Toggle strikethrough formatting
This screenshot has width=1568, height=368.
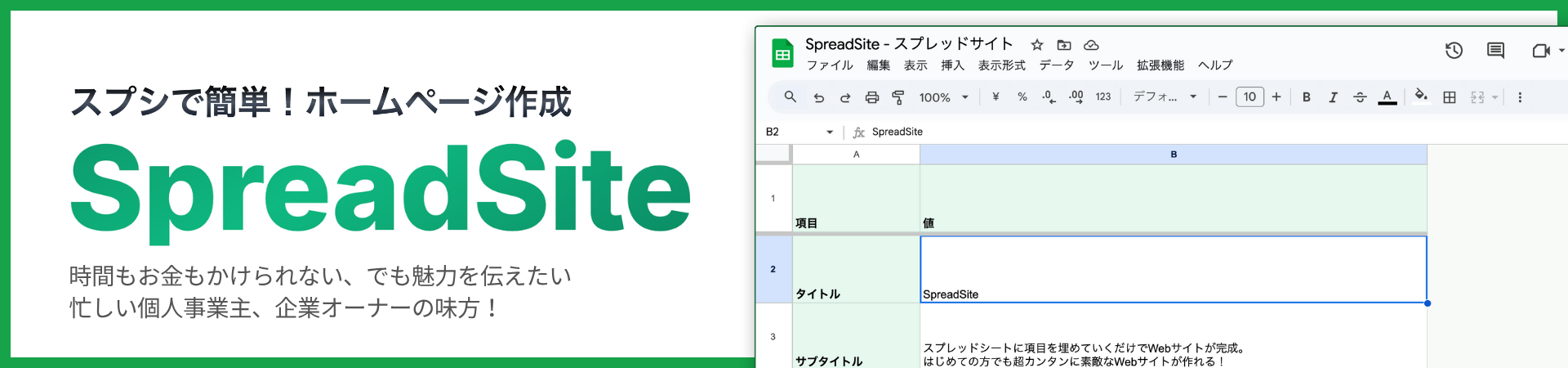1360,96
